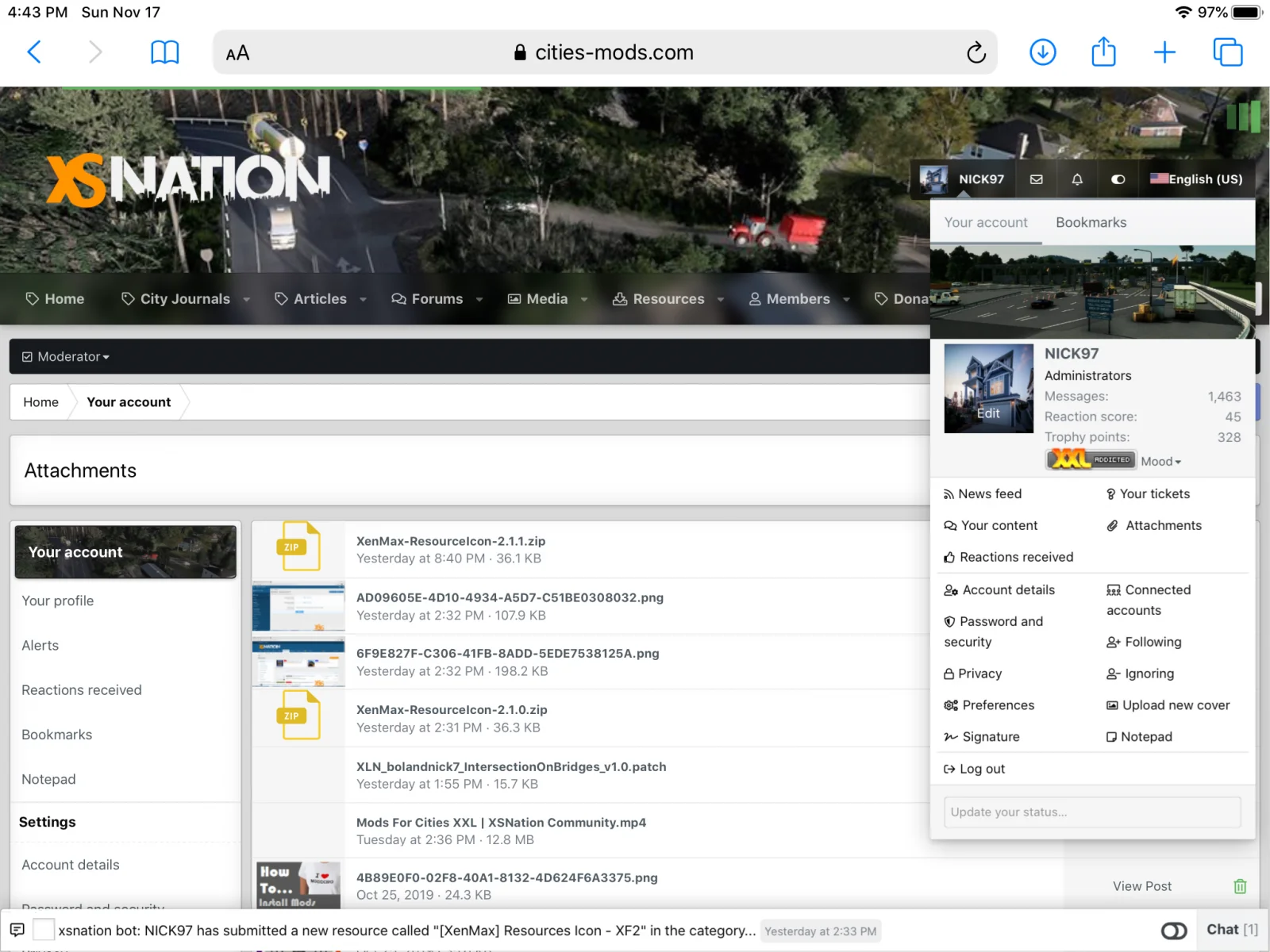Open Account details in account popup
The image size is (1270, 952).
coord(999,589)
